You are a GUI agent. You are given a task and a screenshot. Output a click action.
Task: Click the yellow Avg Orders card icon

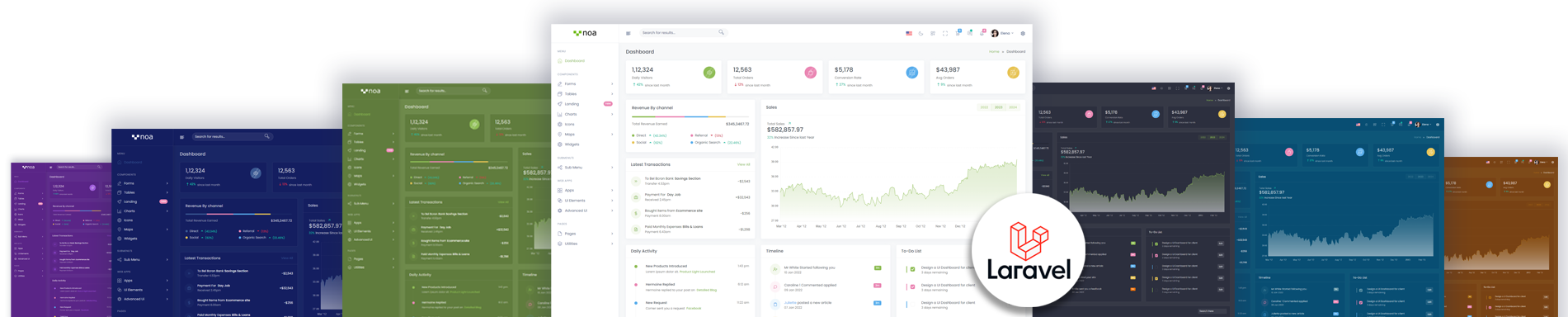(x=1013, y=73)
